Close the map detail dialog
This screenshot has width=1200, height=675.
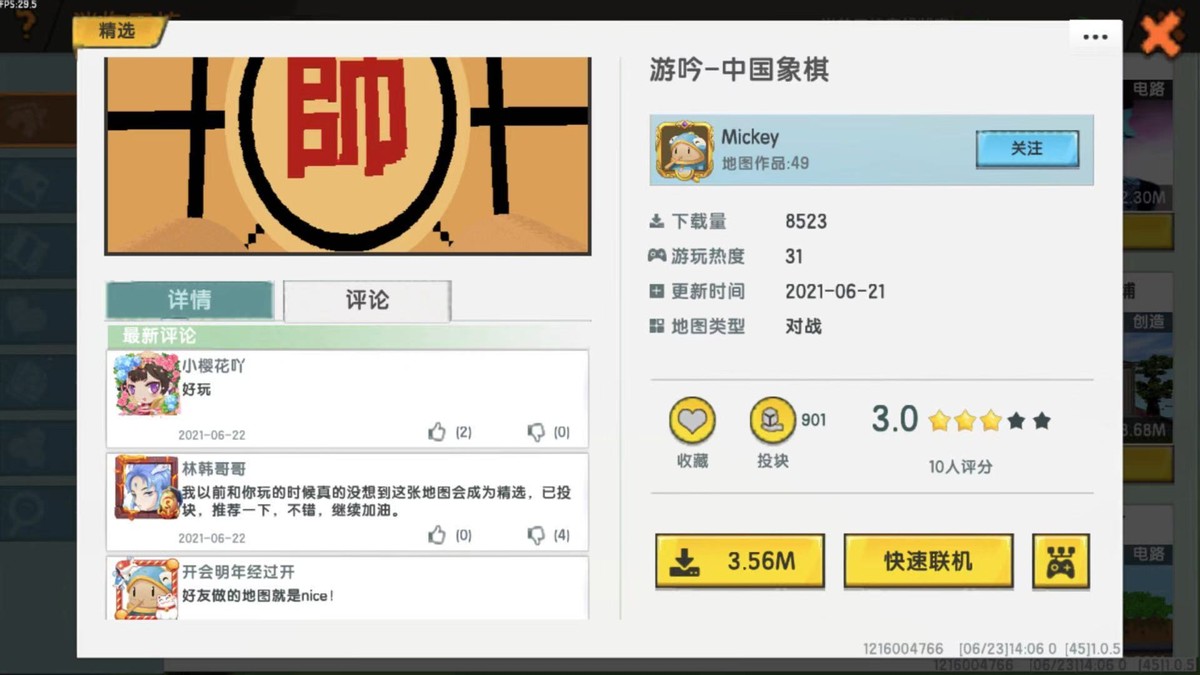(1160, 36)
